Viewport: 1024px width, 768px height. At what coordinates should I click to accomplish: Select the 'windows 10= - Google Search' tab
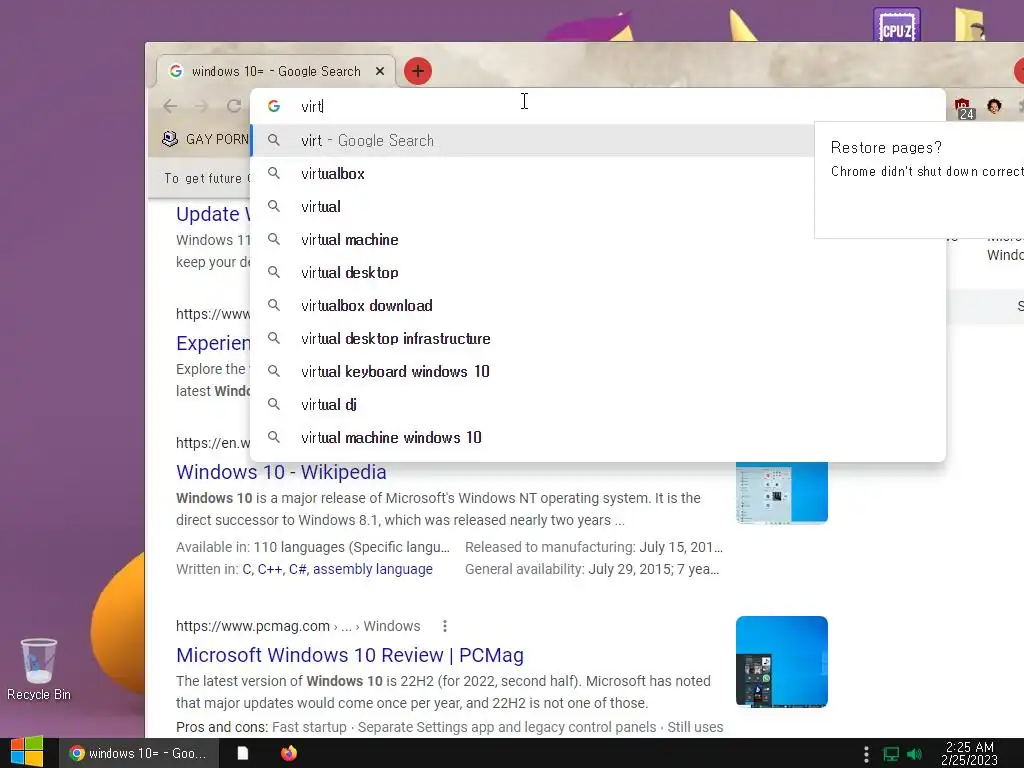click(276, 71)
